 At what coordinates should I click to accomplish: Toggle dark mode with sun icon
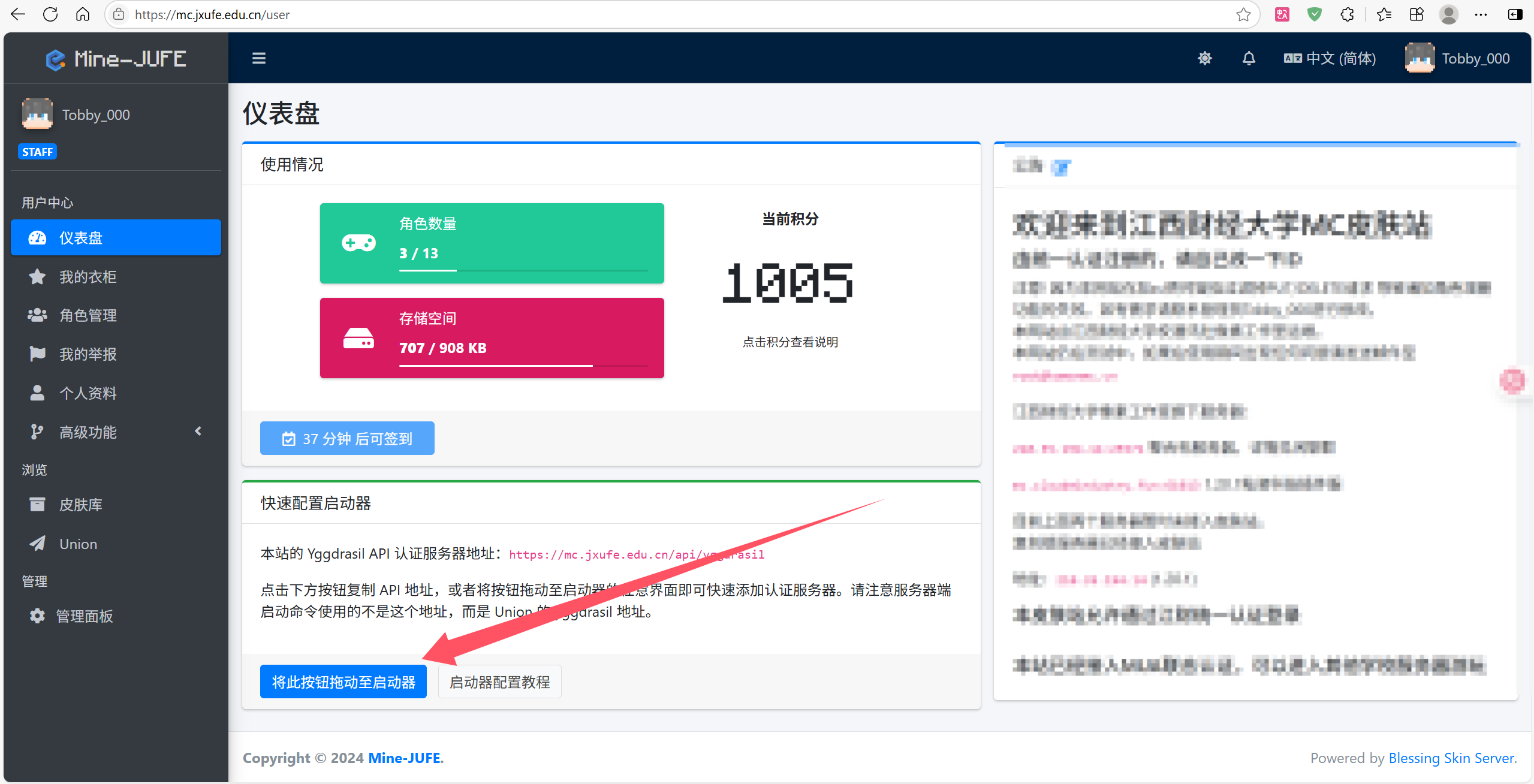(x=1205, y=58)
